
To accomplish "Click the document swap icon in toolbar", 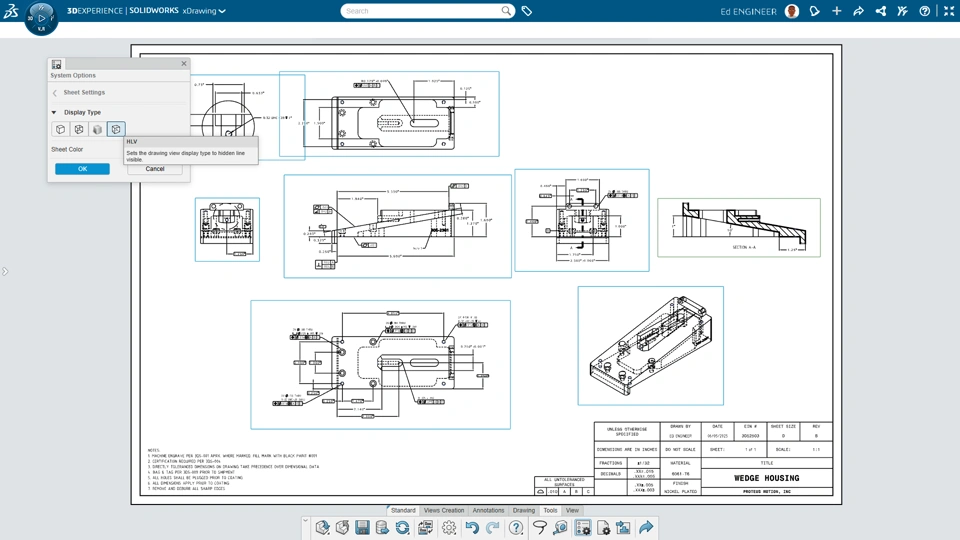I will 425,527.
